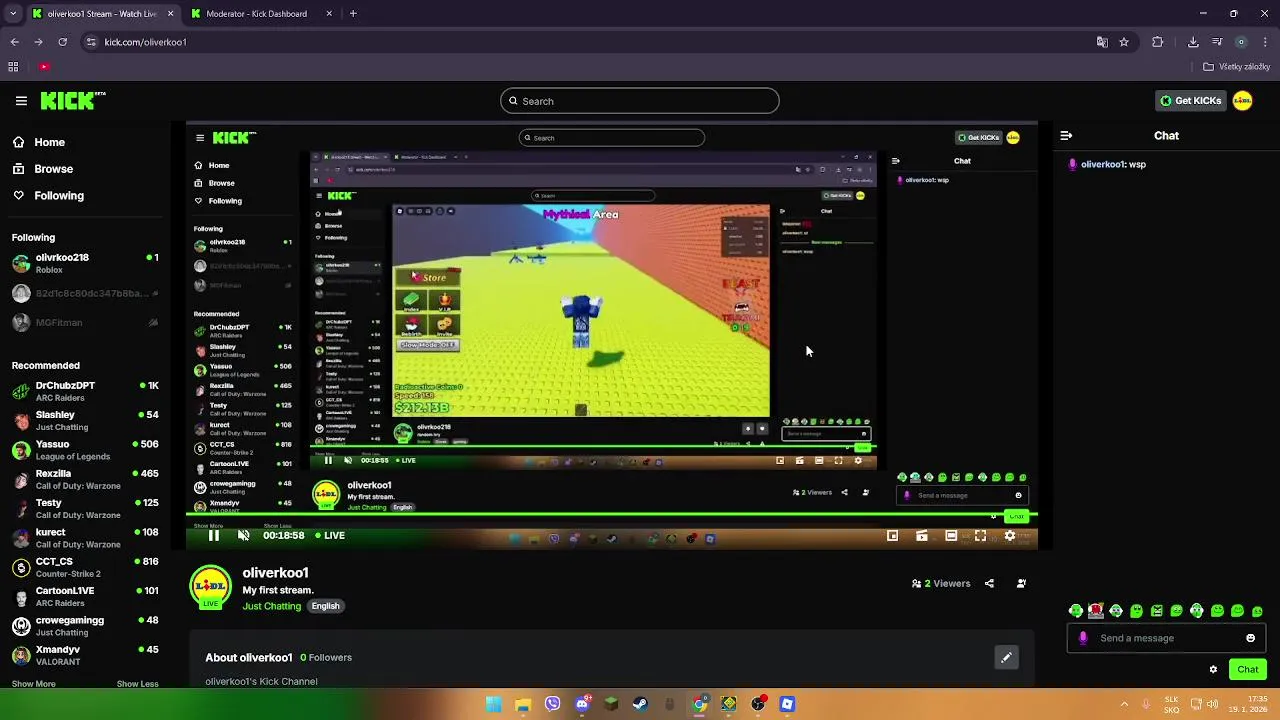Open the Kick hamburger menu
1280x720 pixels.
click(x=21, y=101)
